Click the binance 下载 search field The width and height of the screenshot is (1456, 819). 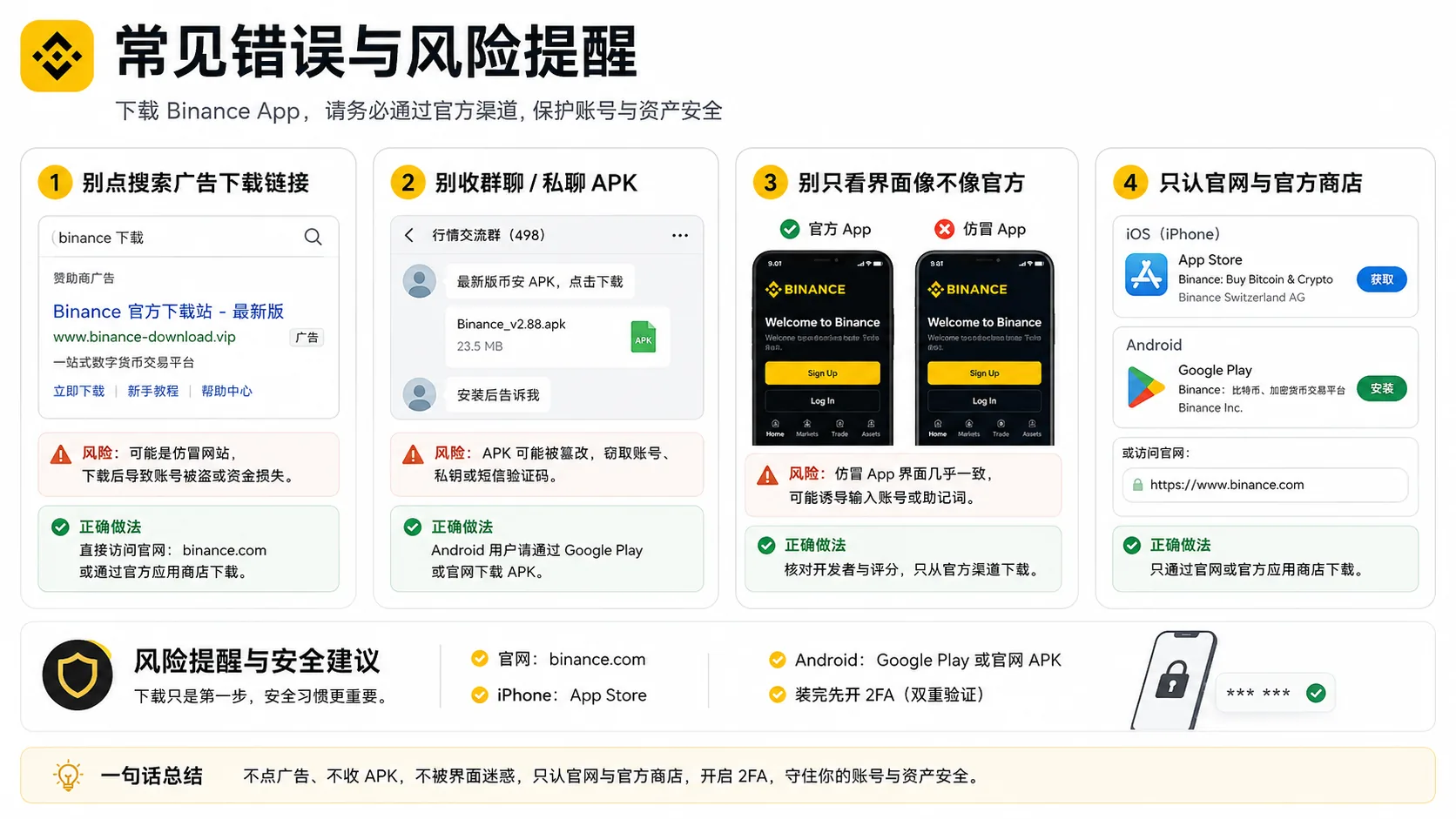tap(189, 237)
